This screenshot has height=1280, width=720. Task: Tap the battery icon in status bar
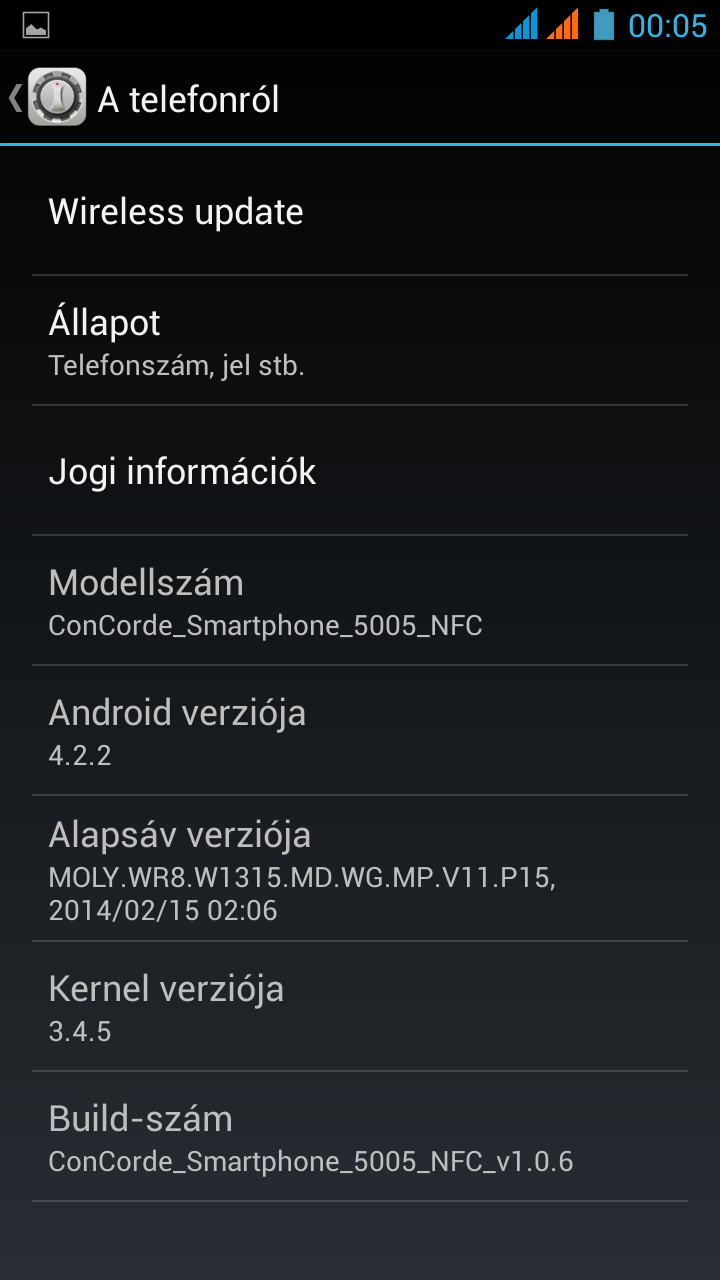[603, 24]
